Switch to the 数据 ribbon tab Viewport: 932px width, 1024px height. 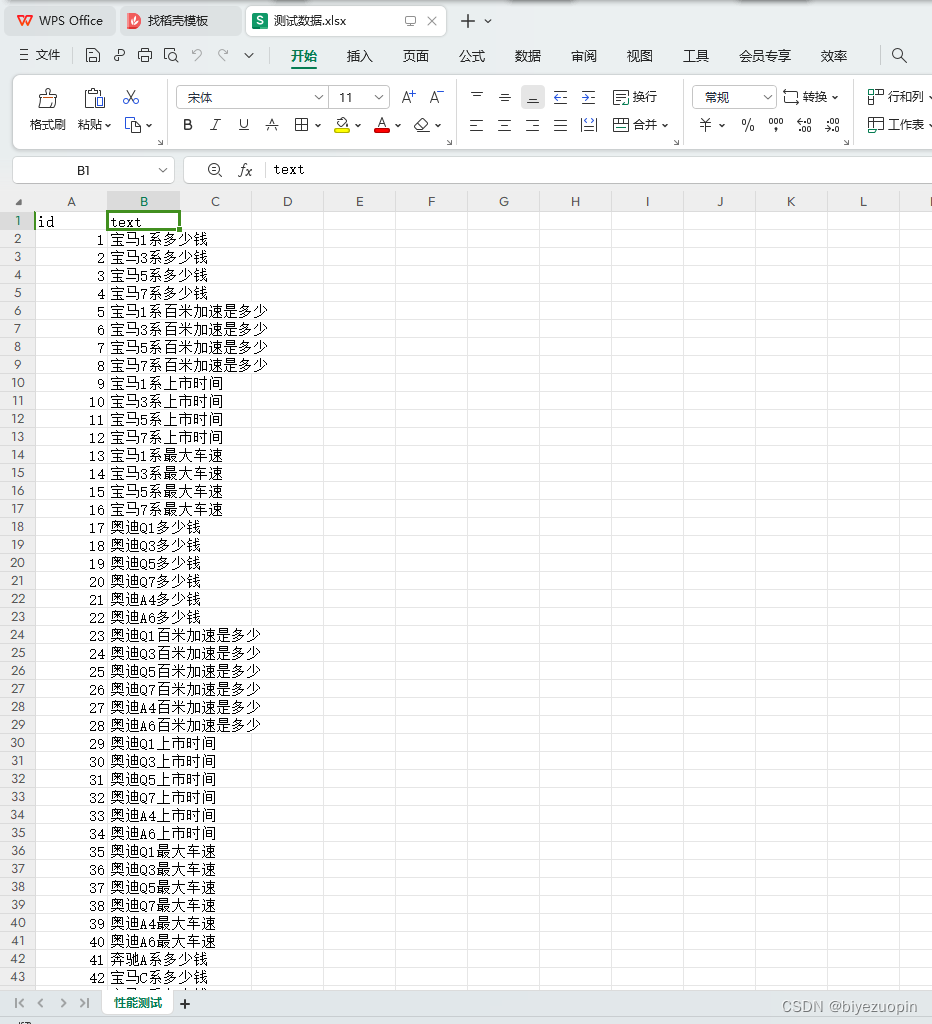(x=528, y=56)
